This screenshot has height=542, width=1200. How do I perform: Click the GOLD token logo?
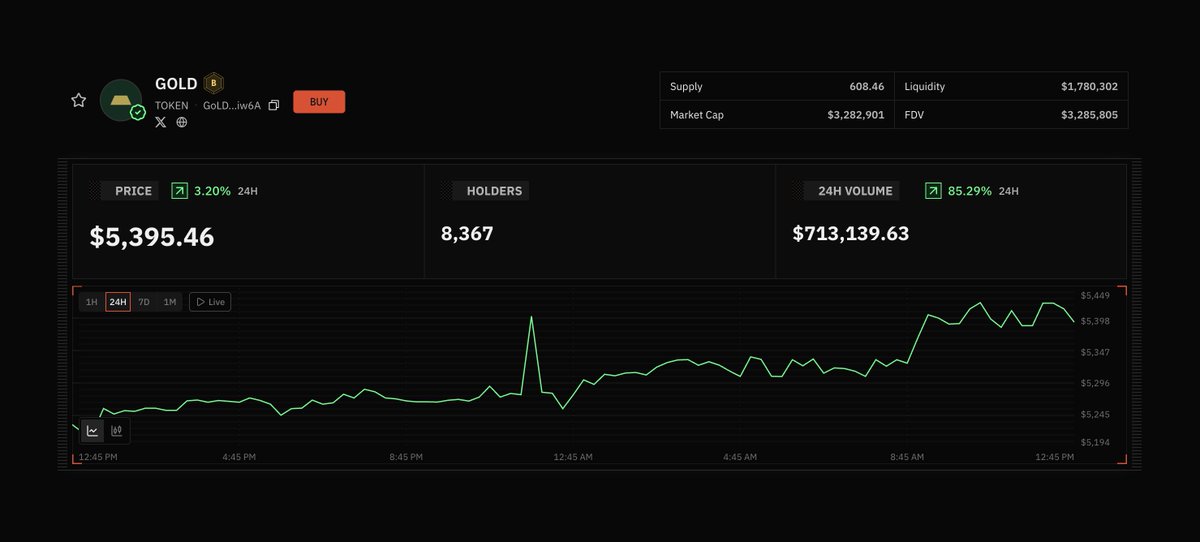tap(120, 100)
